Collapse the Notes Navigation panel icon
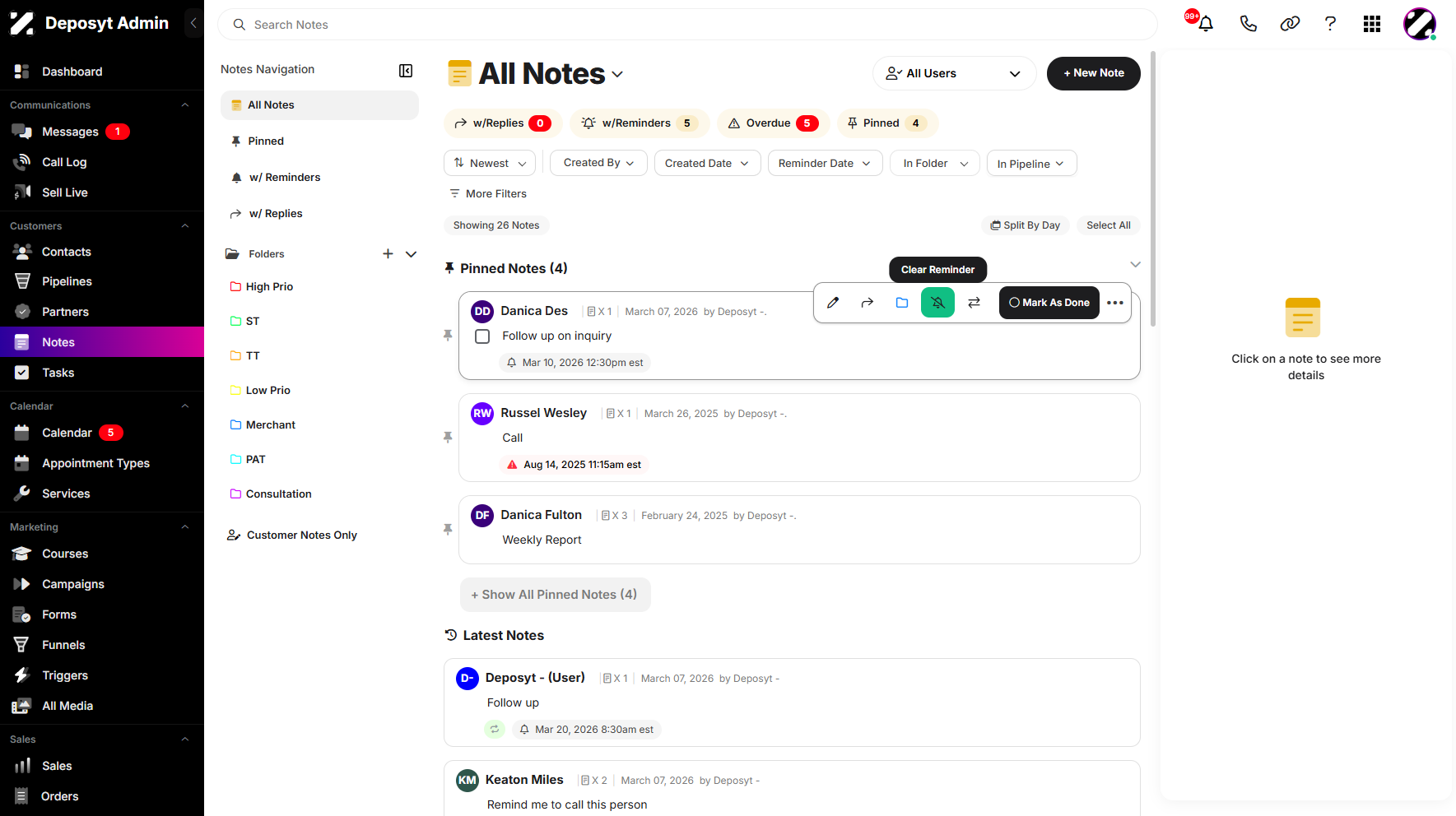1456x816 pixels. [x=406, y=71]
